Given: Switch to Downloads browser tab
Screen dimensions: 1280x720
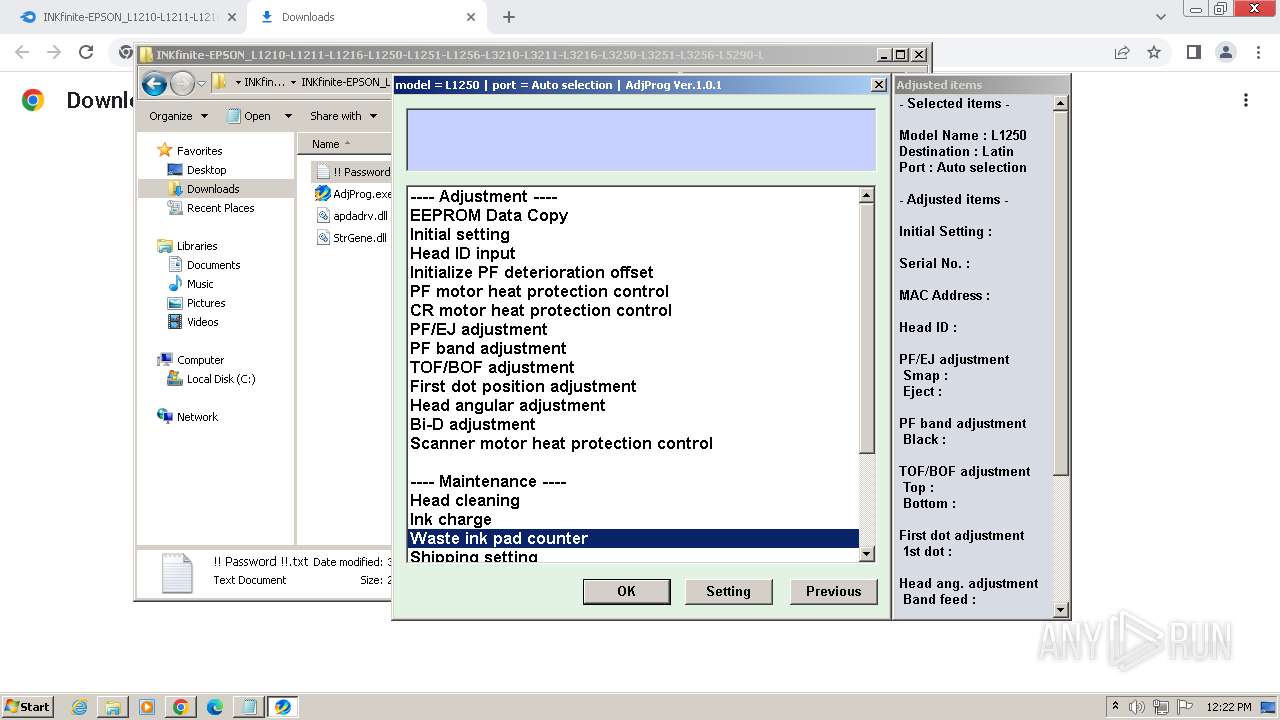Looking at the screenshot, I should point(365,17).
